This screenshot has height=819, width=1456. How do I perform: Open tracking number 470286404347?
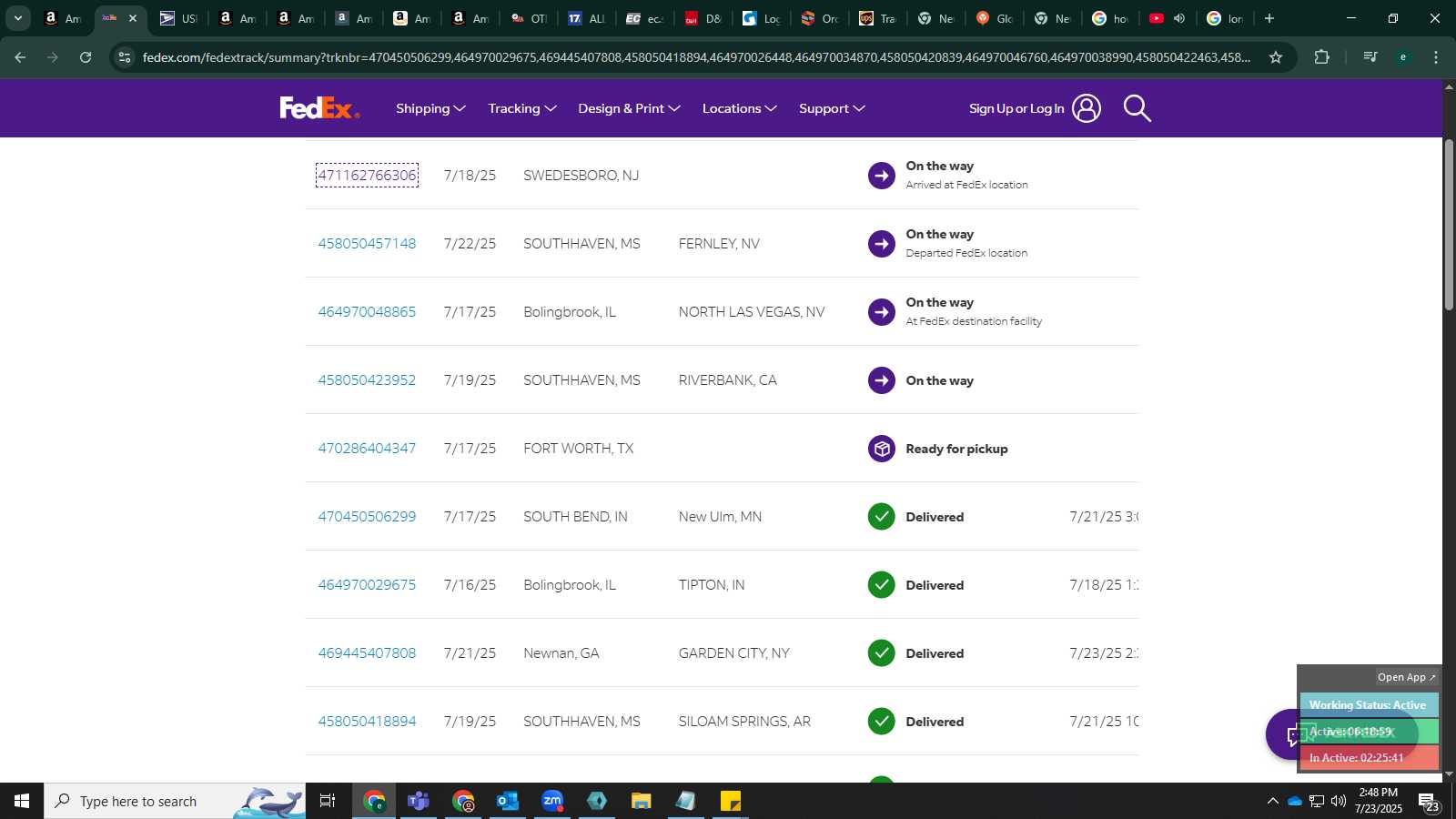click(x=367, y=449)
